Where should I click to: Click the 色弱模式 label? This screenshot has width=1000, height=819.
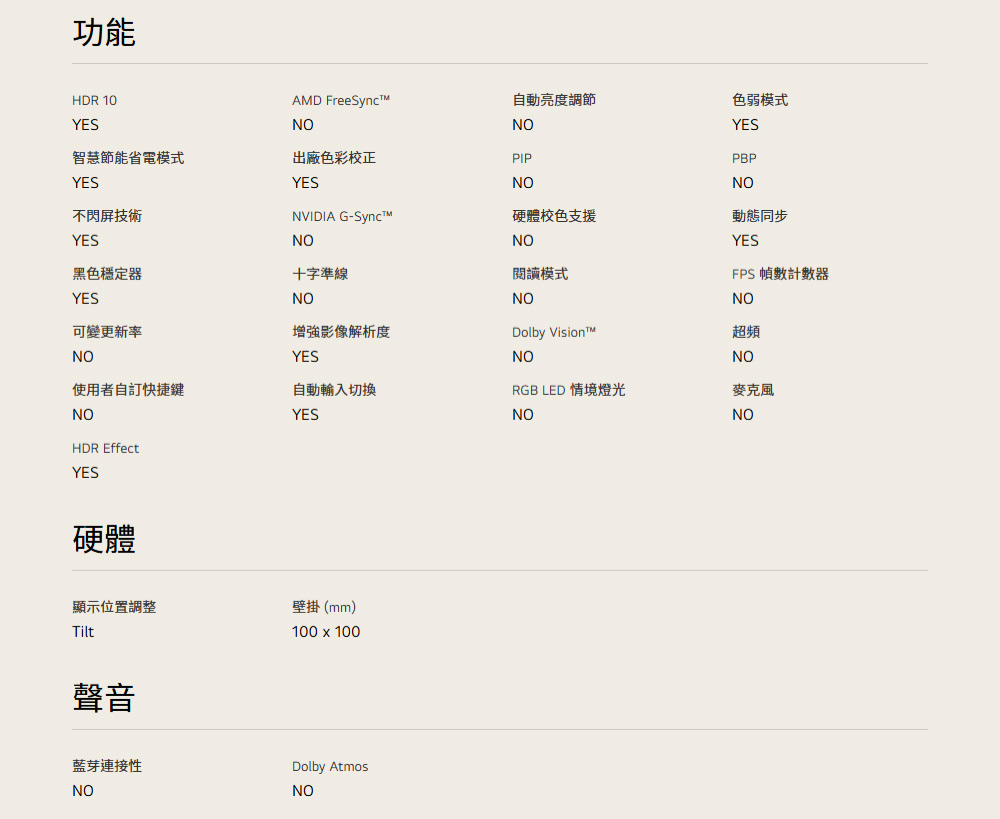point(760,100)
